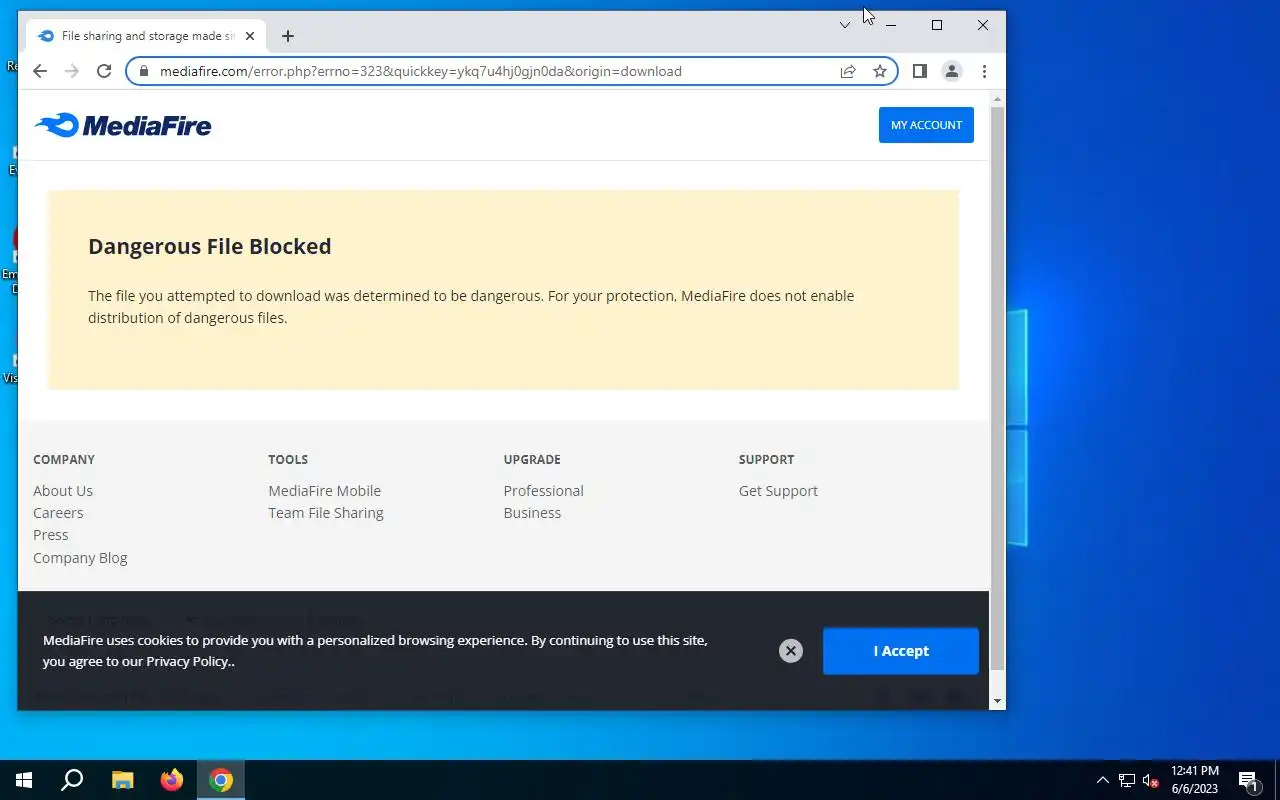Viewport: 1280px width, 800px height.
Task: Open the About Us link
Action: click(x=63, y=491)
